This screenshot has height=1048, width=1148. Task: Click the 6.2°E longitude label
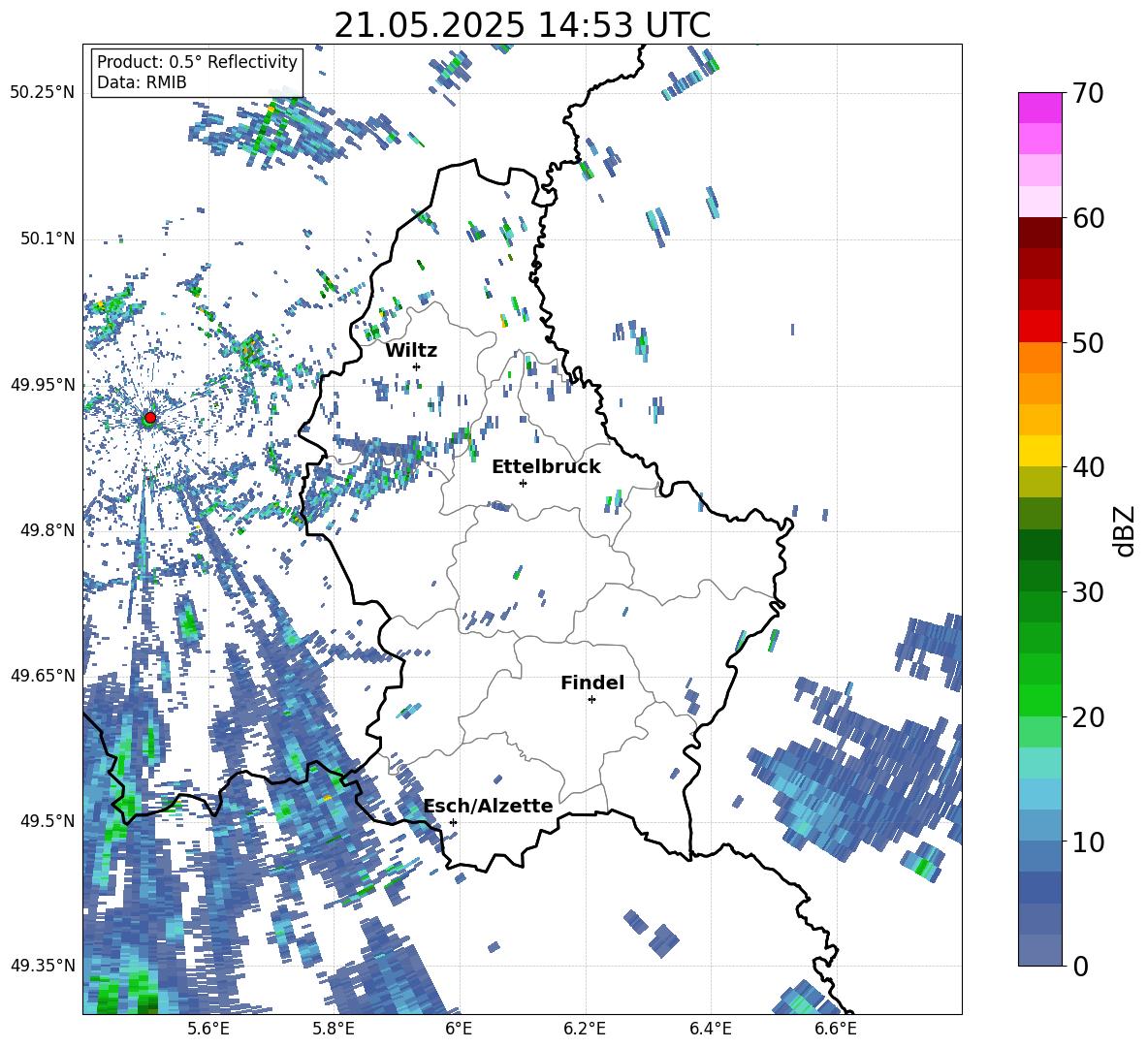click(x=585, y=1029)
